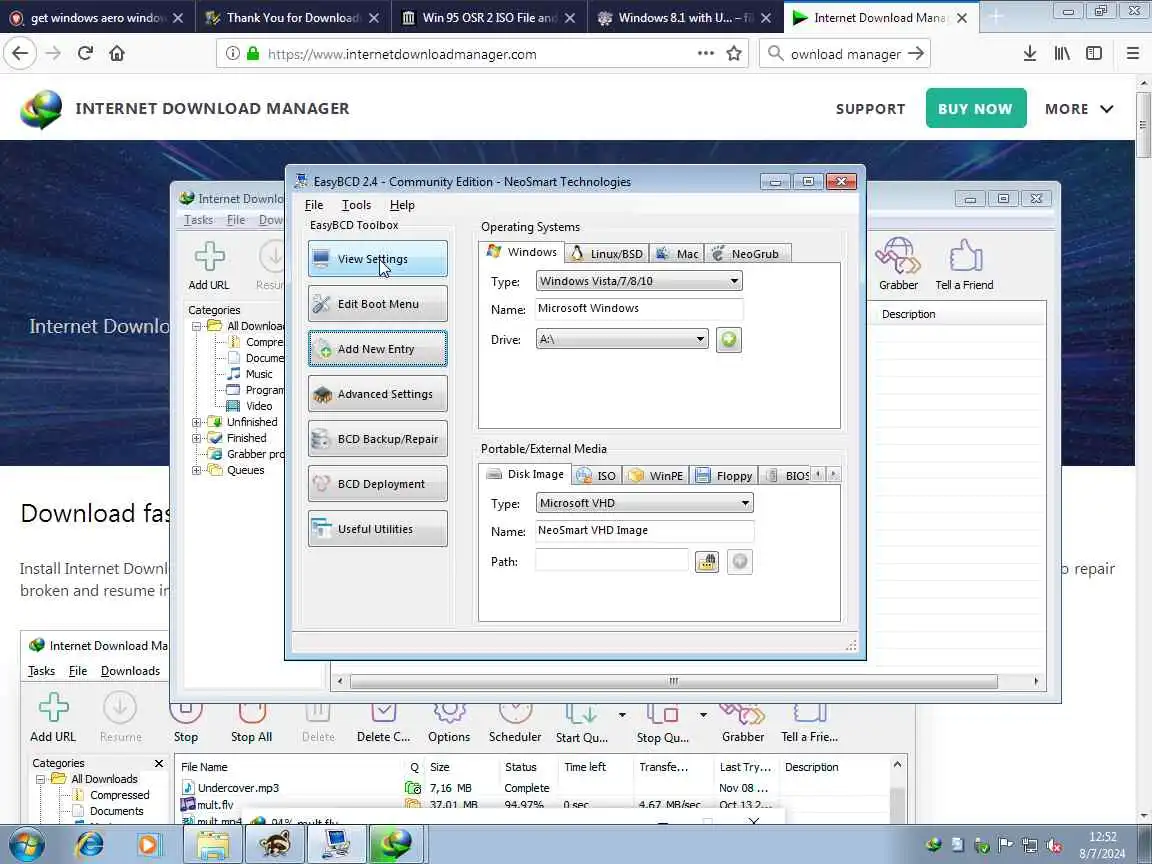The image size is (1152, 864).
Task: Toggle the Firefox sidebar icon
Action: (x=1094, y=53)
